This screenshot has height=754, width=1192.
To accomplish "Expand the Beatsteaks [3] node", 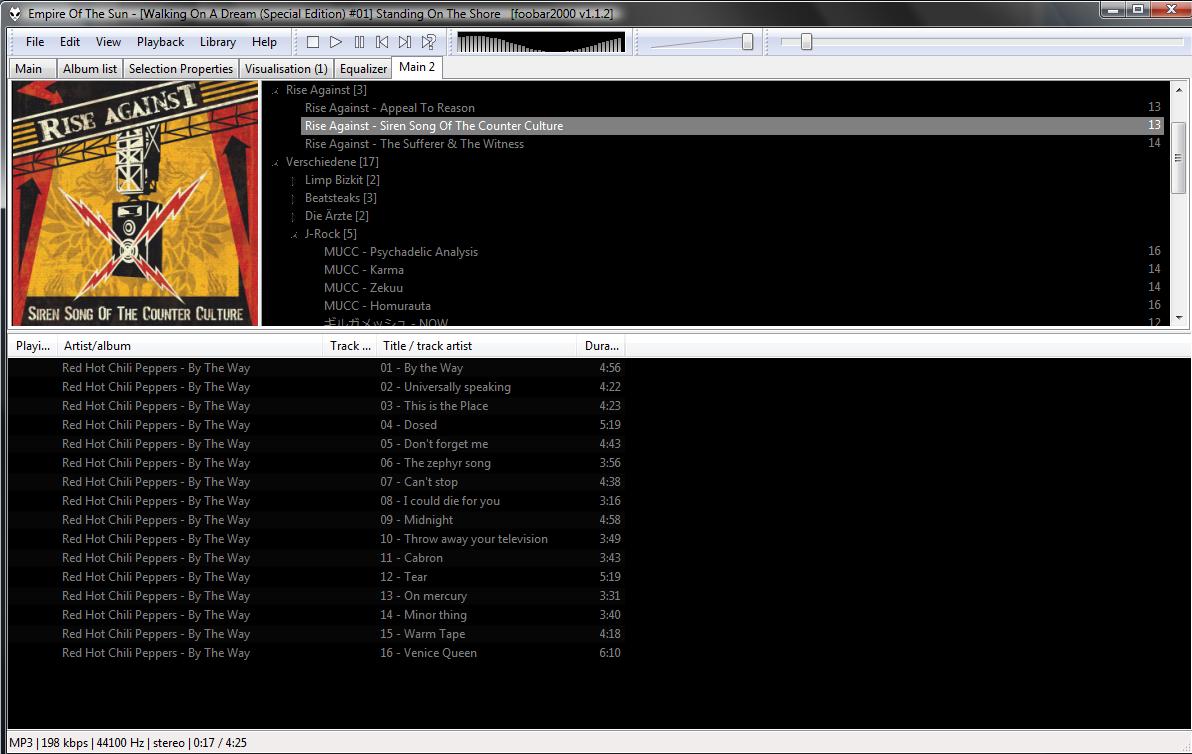I will coord(293,198).
